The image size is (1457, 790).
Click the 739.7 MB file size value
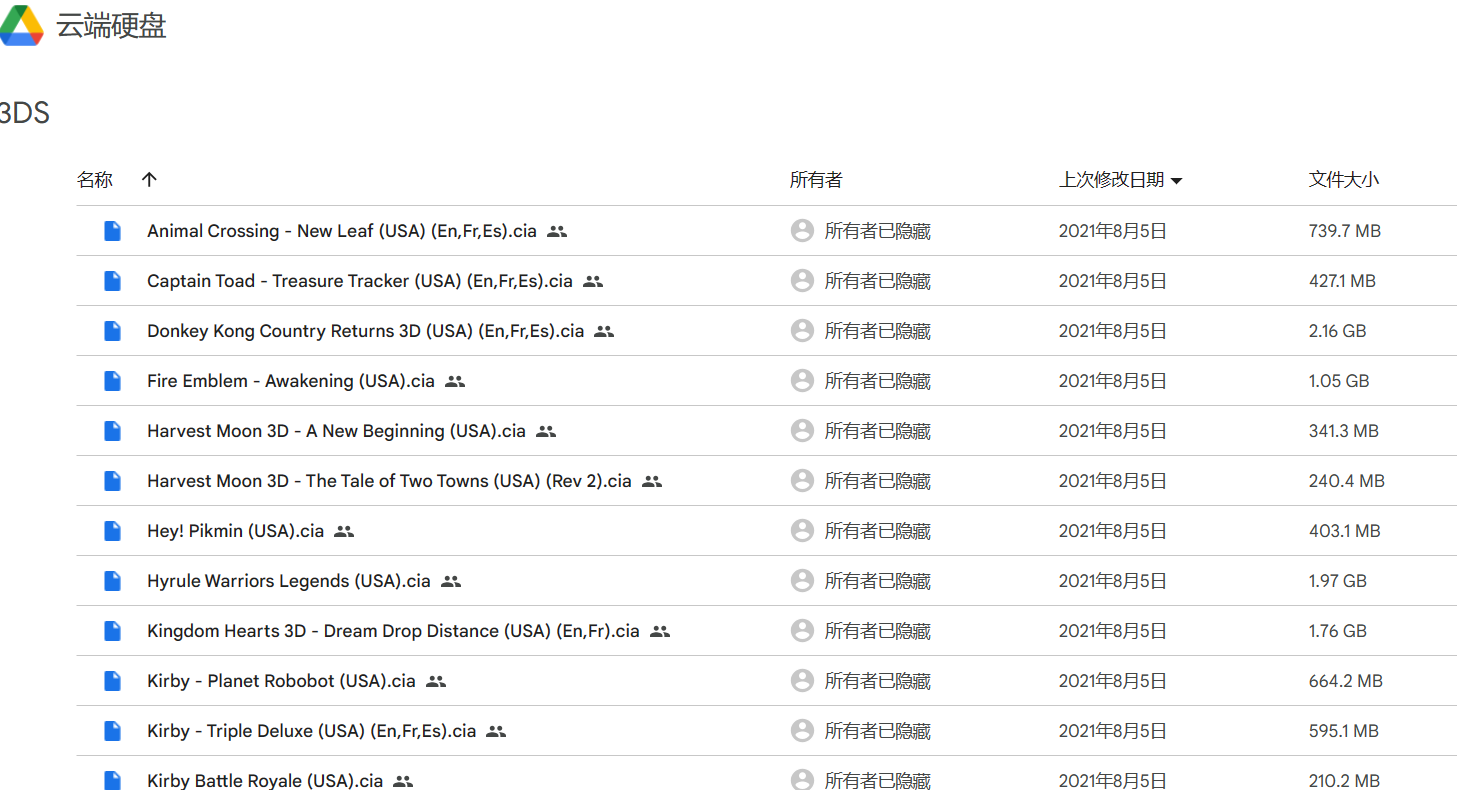[x=1345, y=231]
